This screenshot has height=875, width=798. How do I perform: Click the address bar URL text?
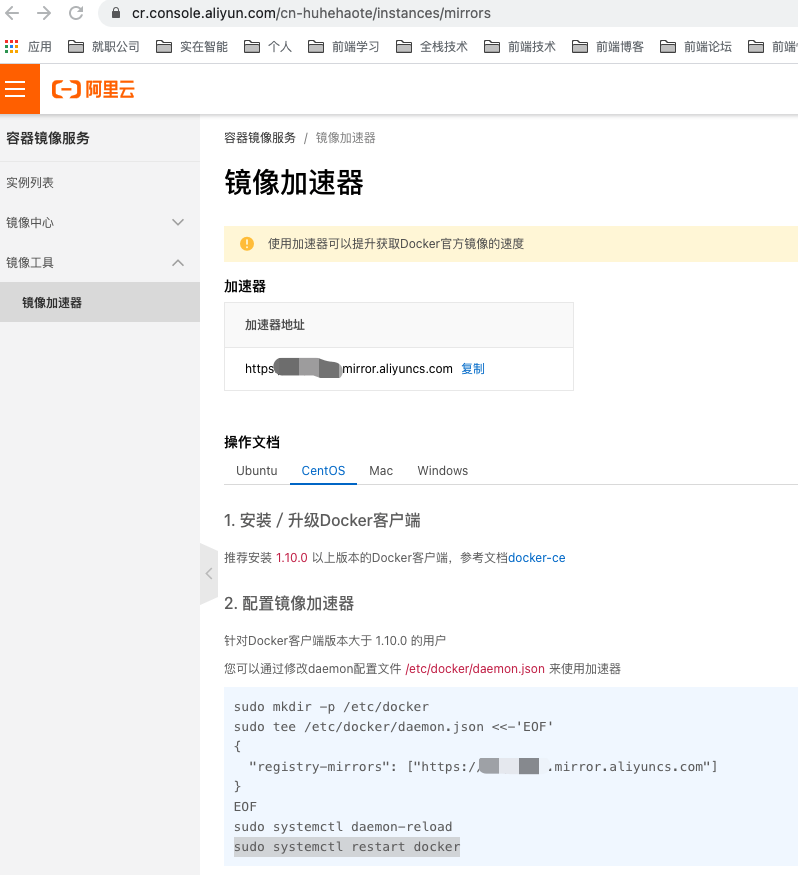coord(311,13)
